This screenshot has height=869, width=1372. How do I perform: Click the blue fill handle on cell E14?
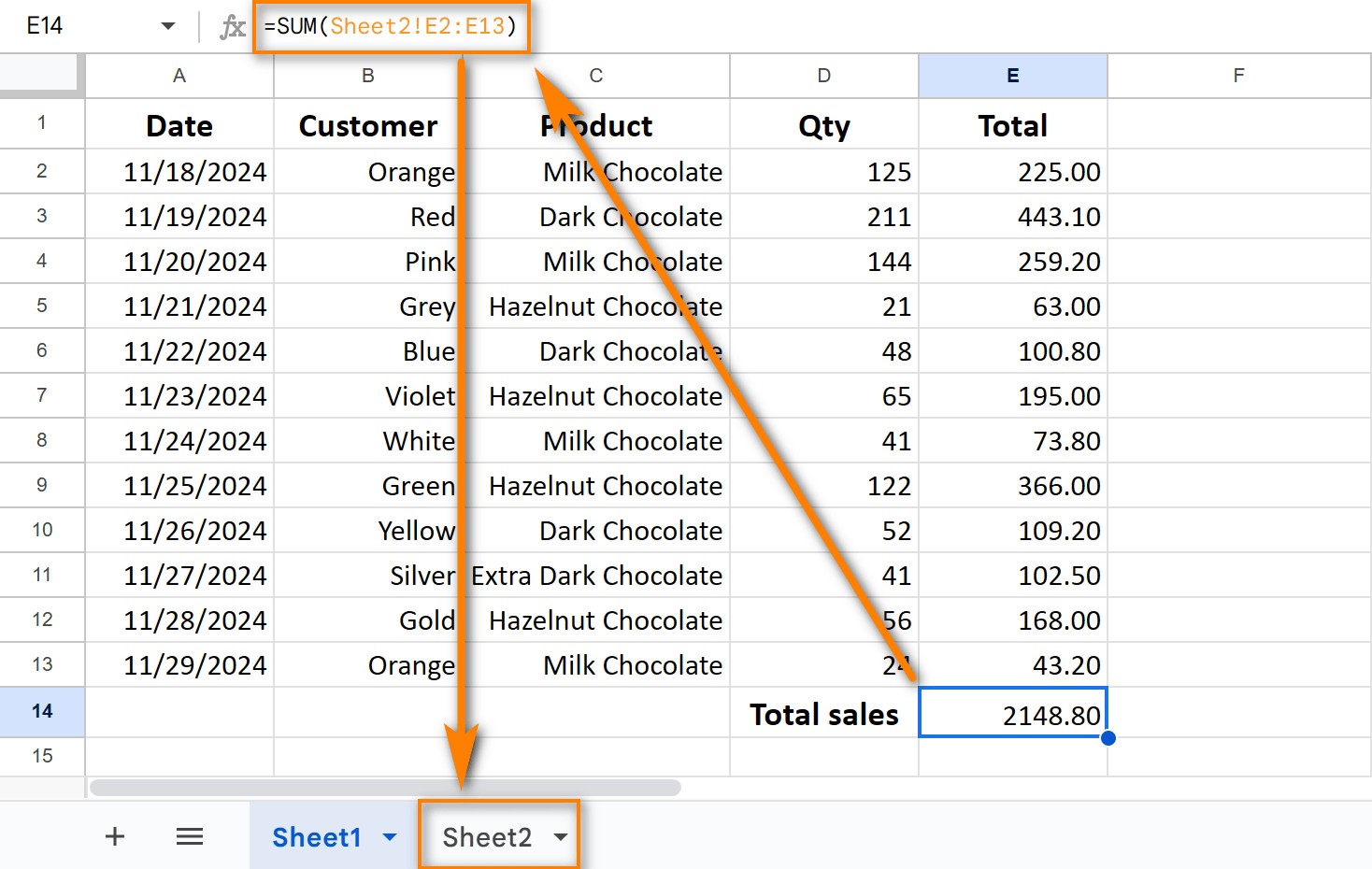coord(1108,738)
